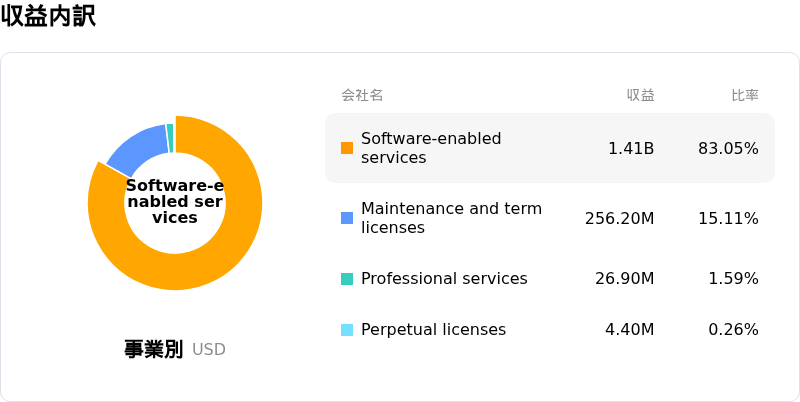Click the 0.26% ratio value
This screenshot has width=800, height=402.
tap(733, 330)
